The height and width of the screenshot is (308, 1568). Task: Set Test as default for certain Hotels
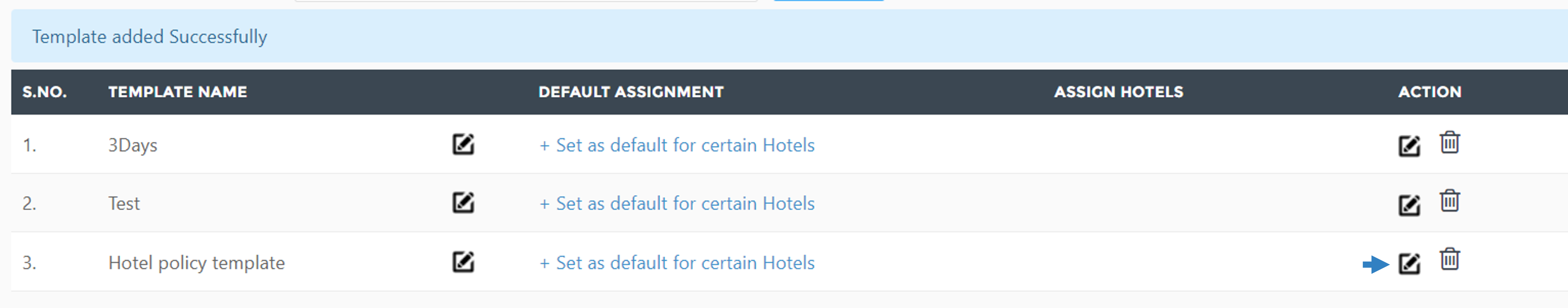[x=677, y=203]
